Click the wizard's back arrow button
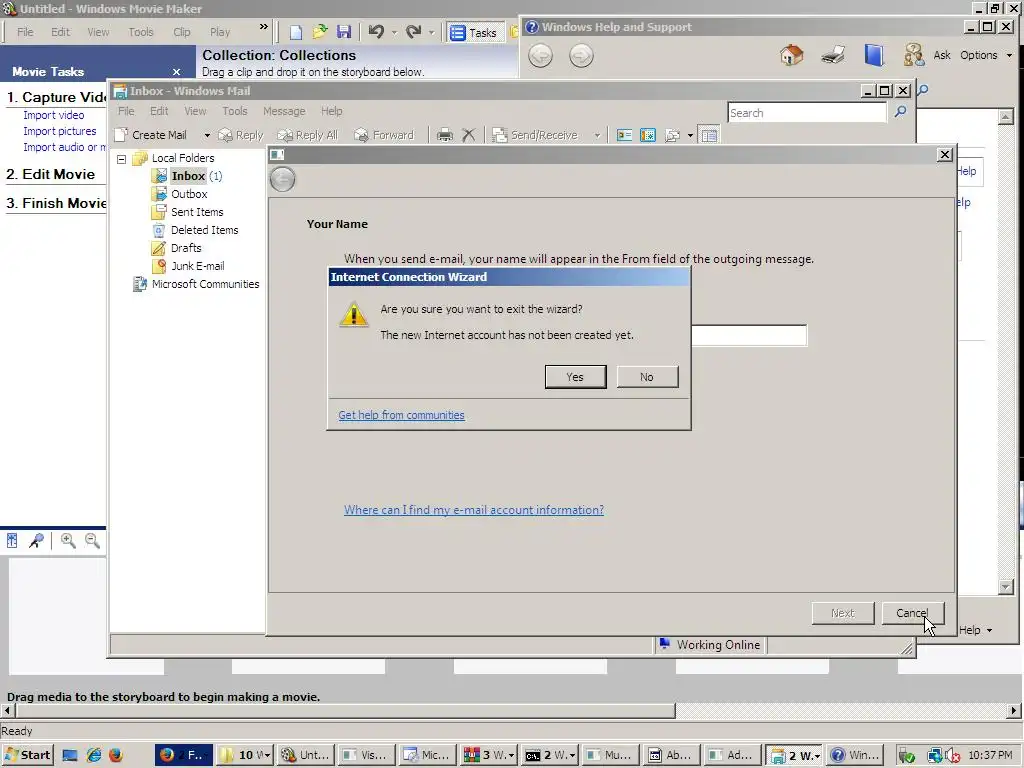The width and height of the screenshot is (1024, 768). click(283, 179)
